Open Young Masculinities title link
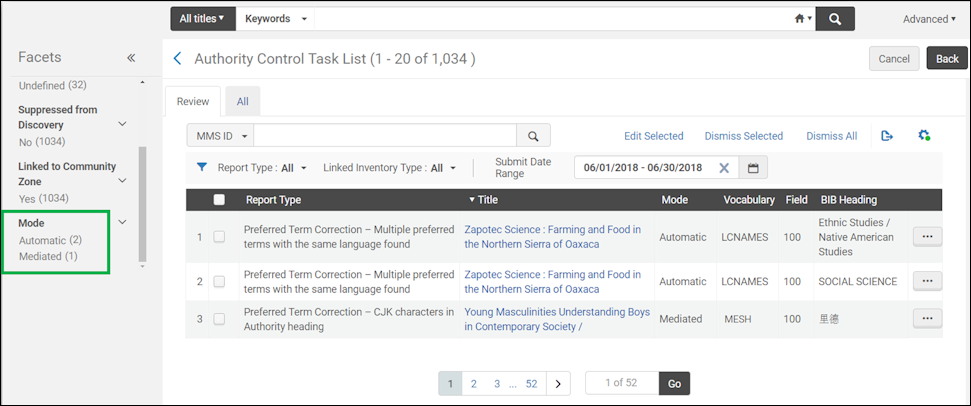Screen dimensions: 971x406 pos(557,319)
